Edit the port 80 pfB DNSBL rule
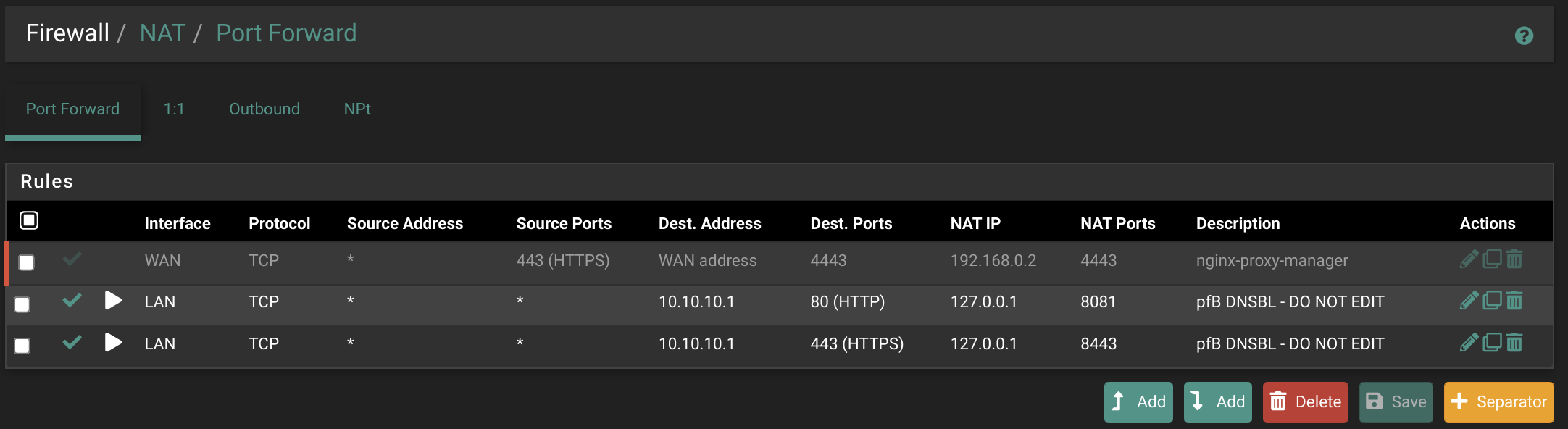The height and width of the screenshot is (429, 1568). pos(1469,301)
